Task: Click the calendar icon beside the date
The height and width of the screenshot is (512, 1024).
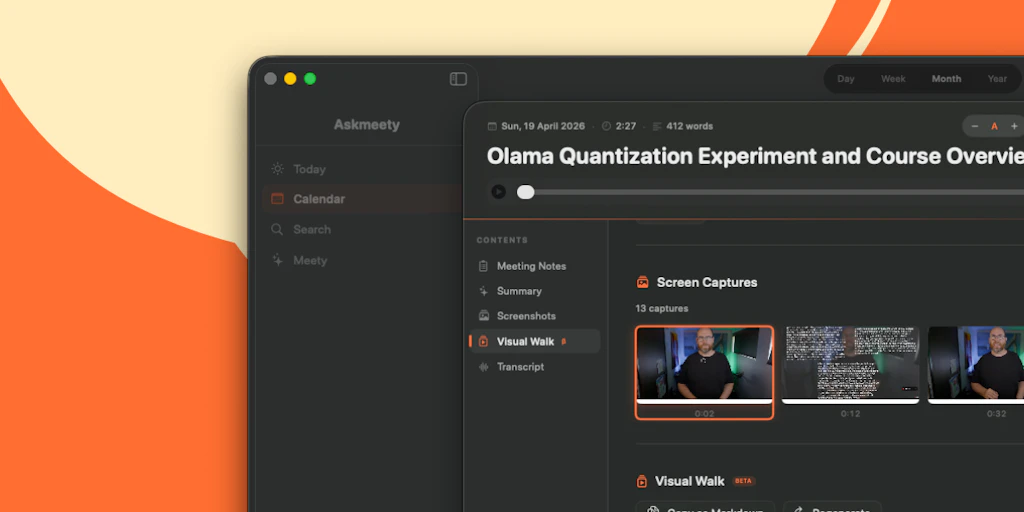Action: (x=492, y=126)
